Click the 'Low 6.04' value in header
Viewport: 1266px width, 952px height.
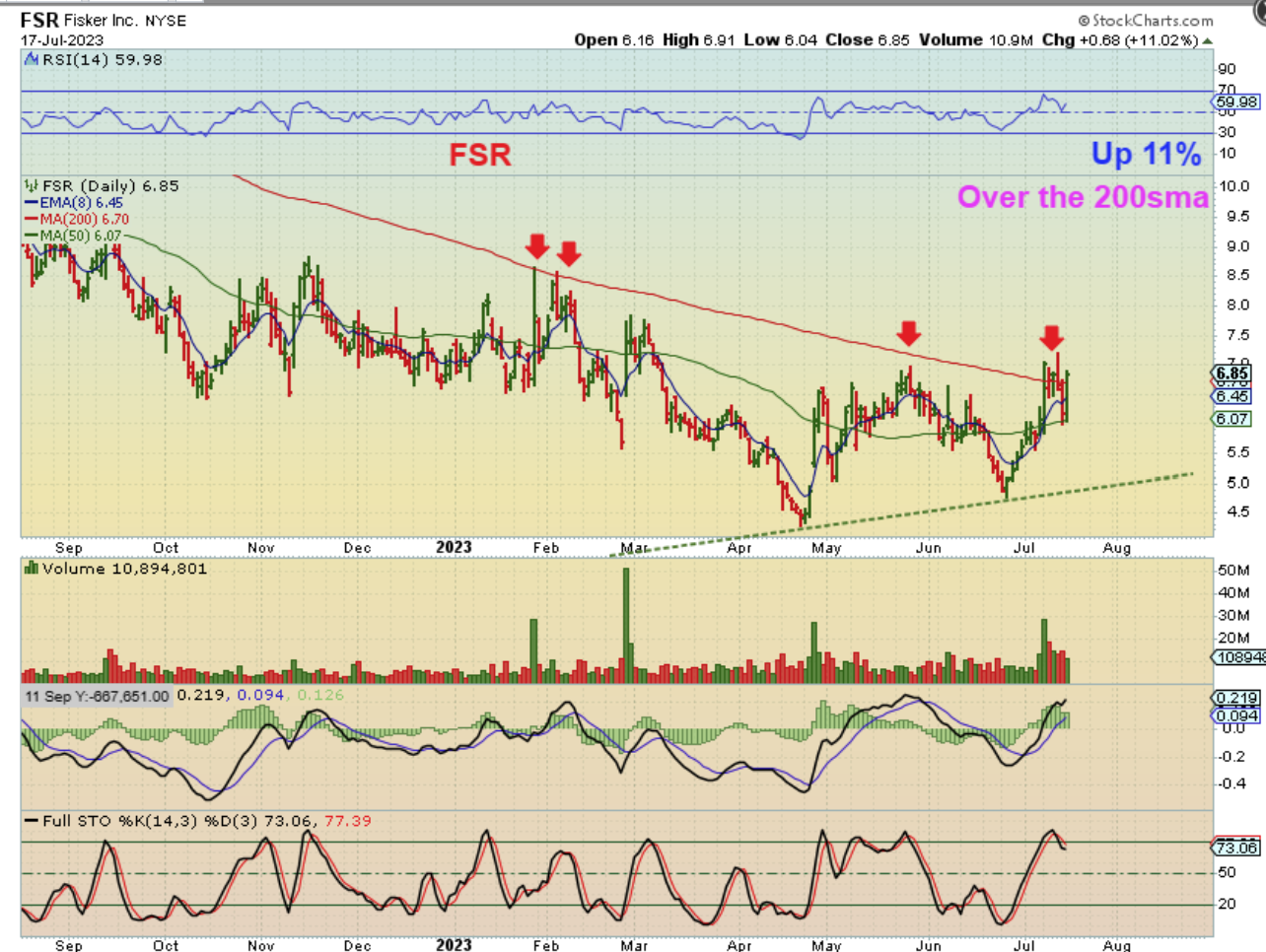(780, 40)
